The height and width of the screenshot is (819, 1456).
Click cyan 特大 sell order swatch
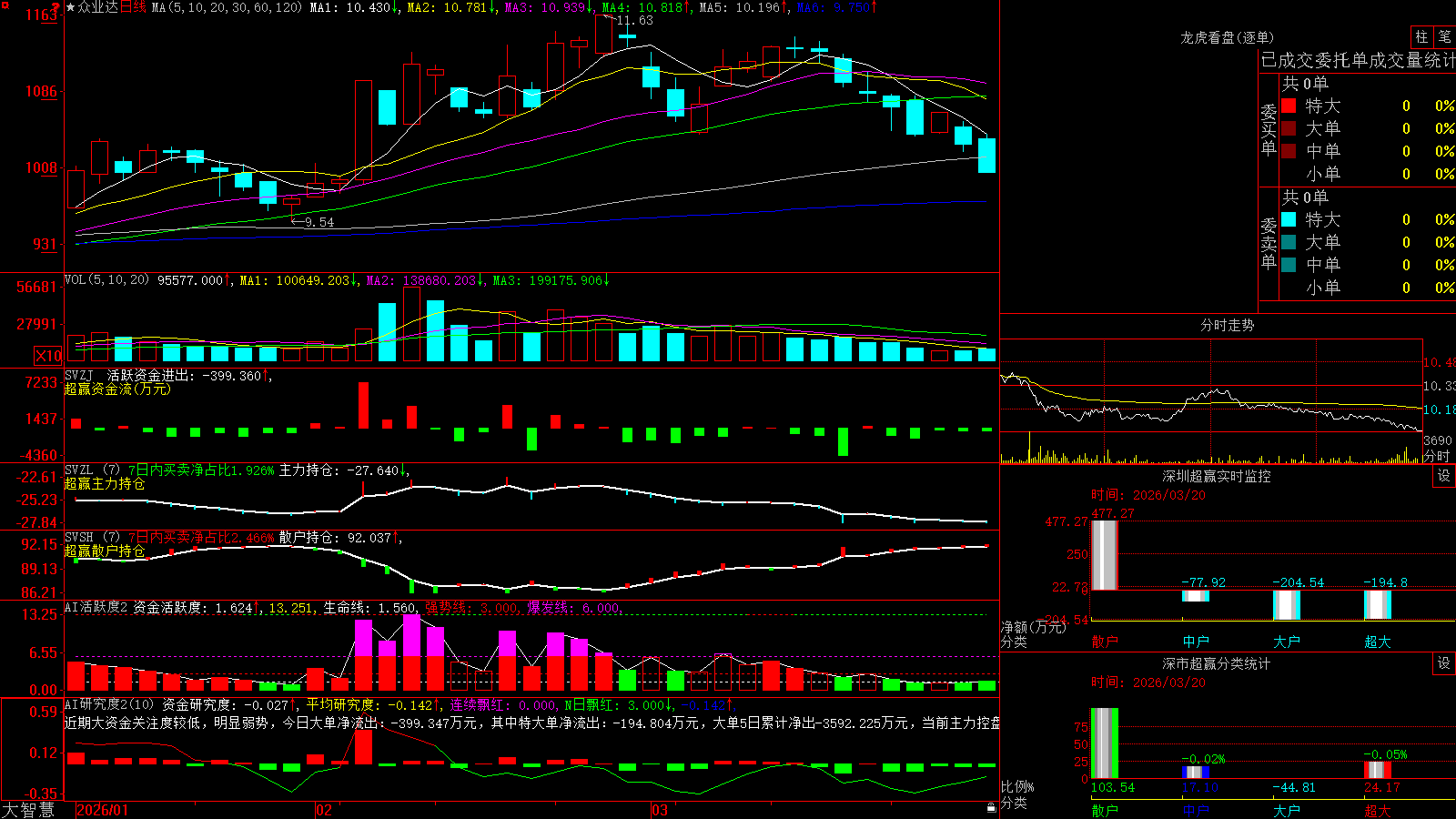pyautogui.click(x=1289, y=219)
